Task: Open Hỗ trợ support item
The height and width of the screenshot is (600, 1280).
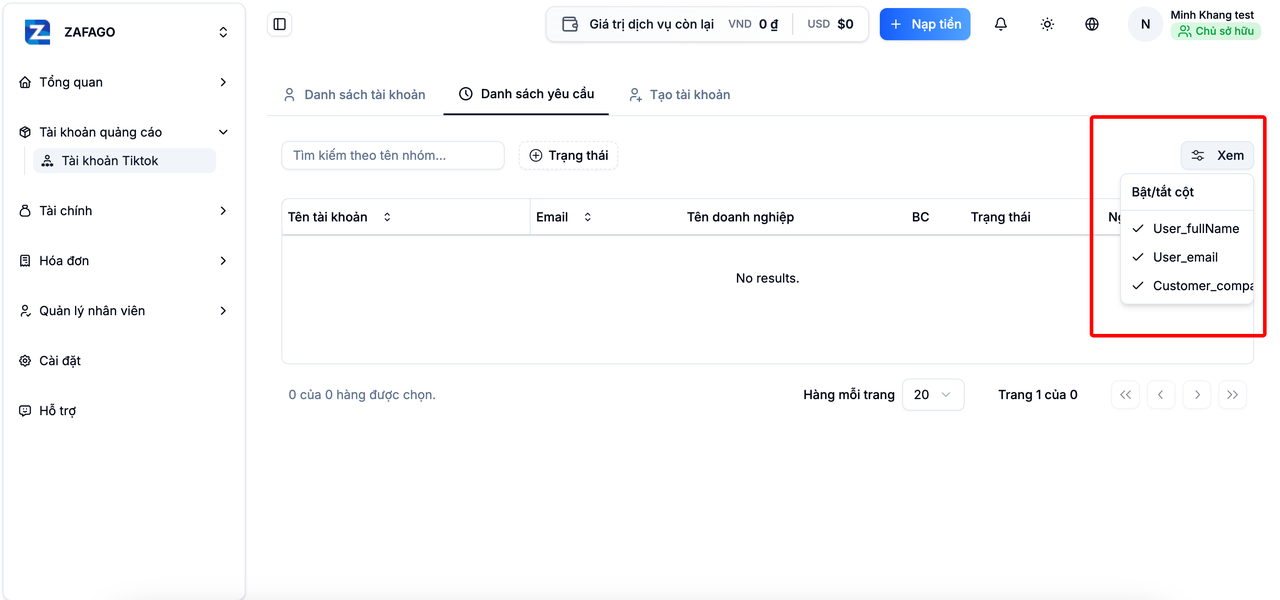Action: tap(124, 411)
